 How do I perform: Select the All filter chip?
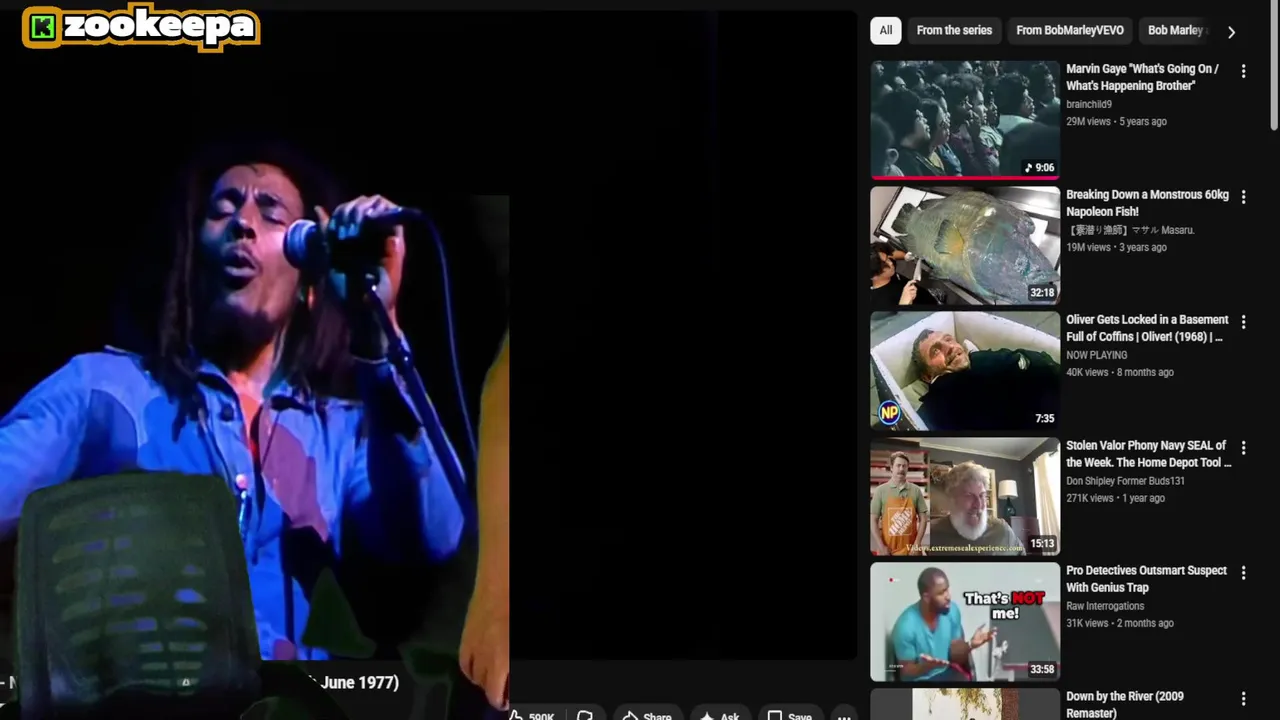[886, 31]
